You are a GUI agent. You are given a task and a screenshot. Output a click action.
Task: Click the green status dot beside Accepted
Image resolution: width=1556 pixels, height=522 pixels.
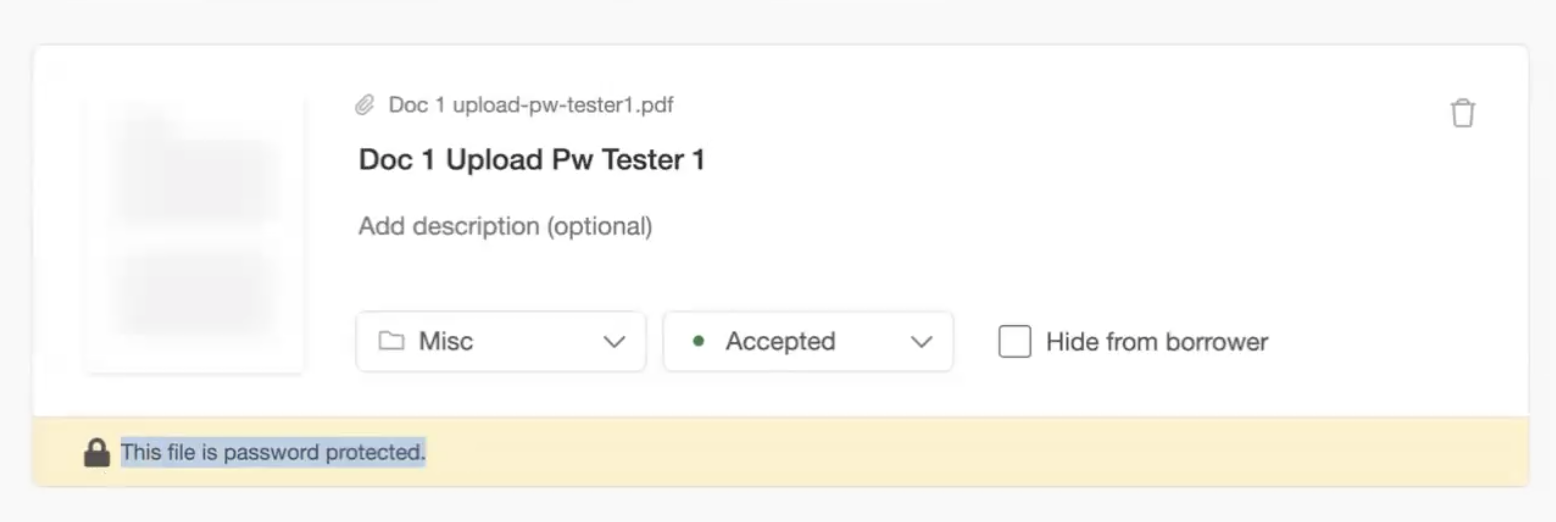pos(698,341)
